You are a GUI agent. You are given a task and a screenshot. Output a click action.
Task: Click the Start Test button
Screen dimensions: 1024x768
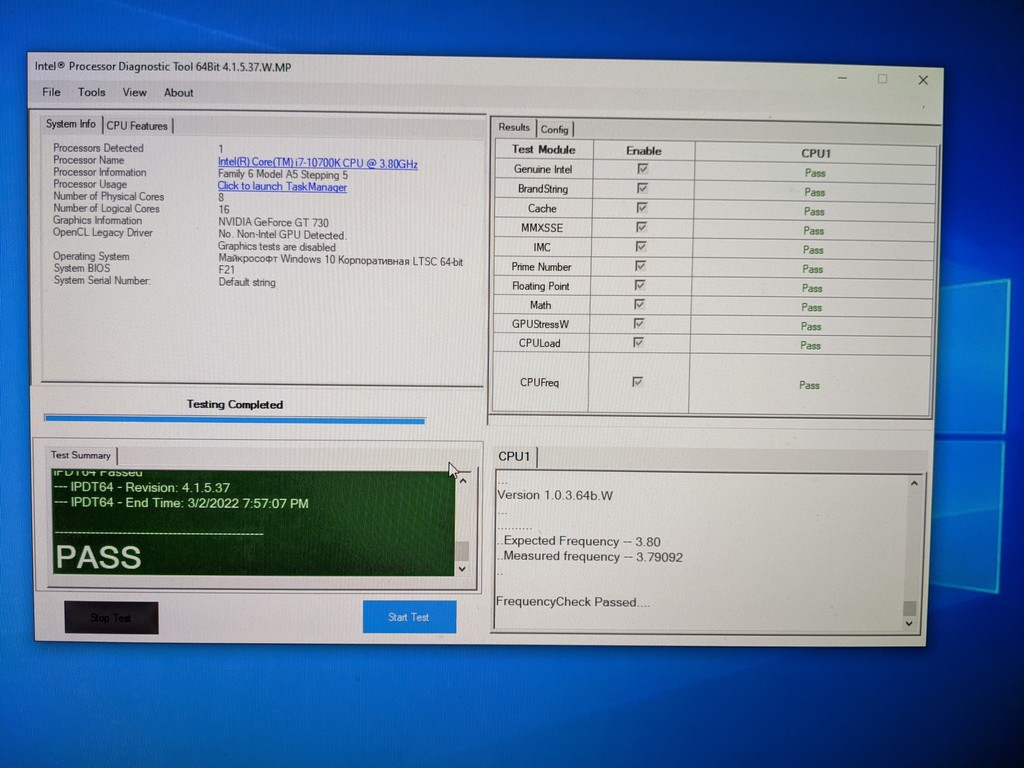(409, 617)
